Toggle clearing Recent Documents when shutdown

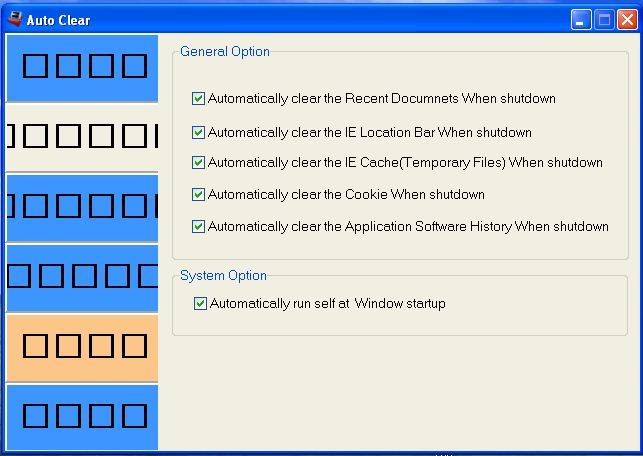click(x=198, y=98)
